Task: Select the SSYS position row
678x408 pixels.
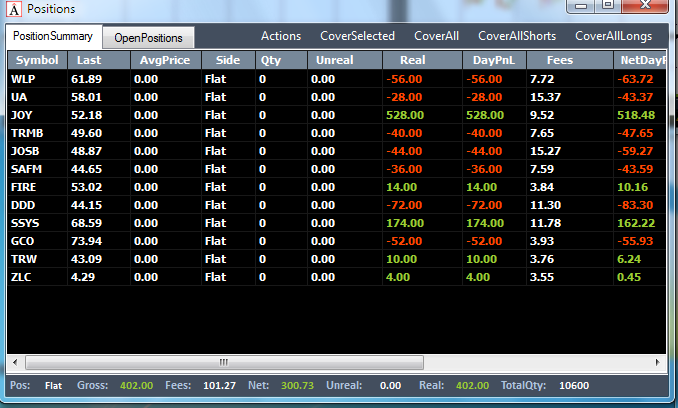Action: (336, 223)
